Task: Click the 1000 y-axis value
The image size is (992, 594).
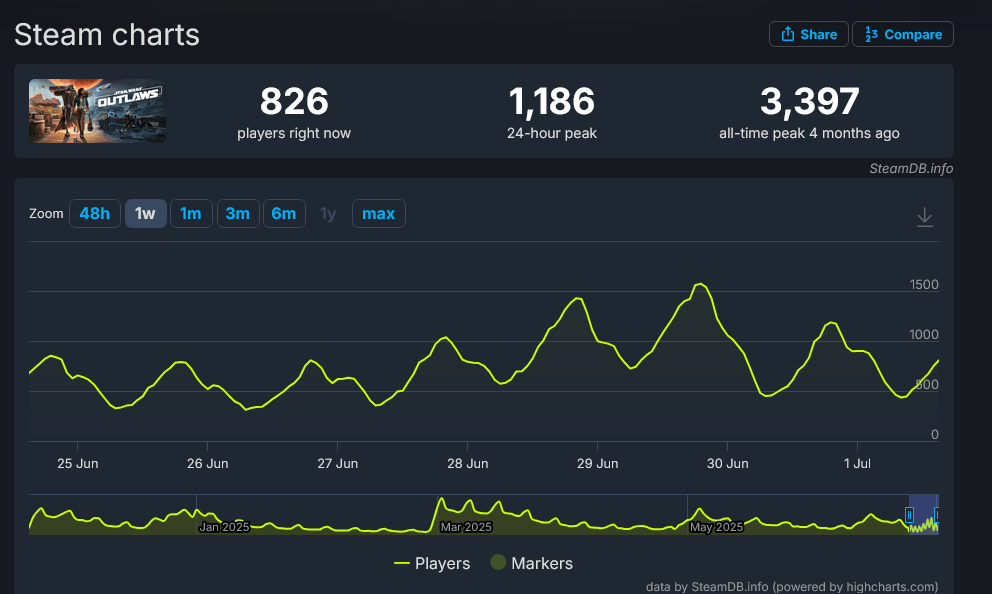Action: 924,335
